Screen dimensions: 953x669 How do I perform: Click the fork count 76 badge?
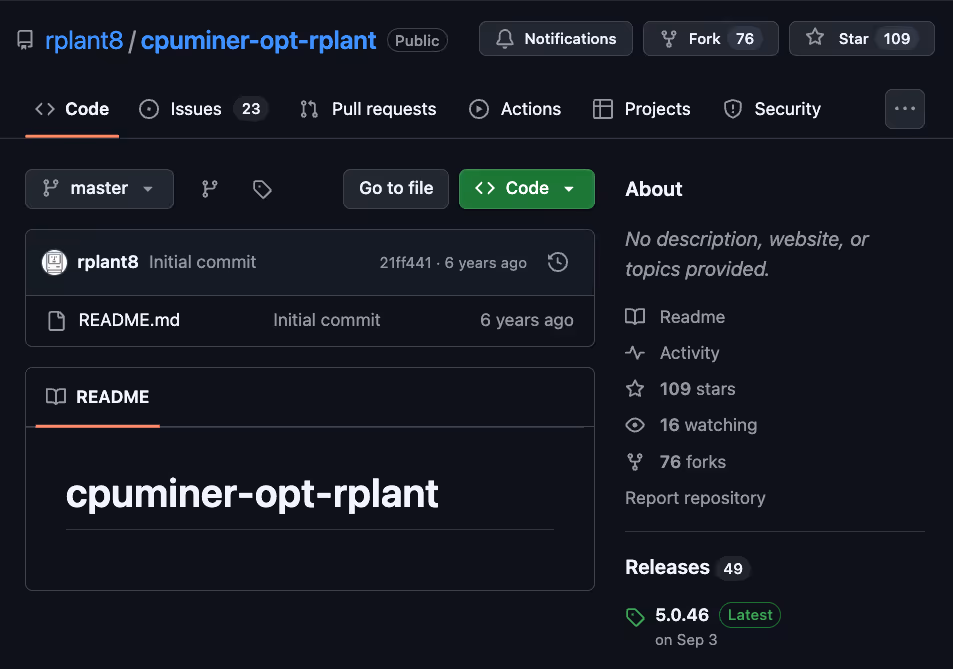(745, 39)
